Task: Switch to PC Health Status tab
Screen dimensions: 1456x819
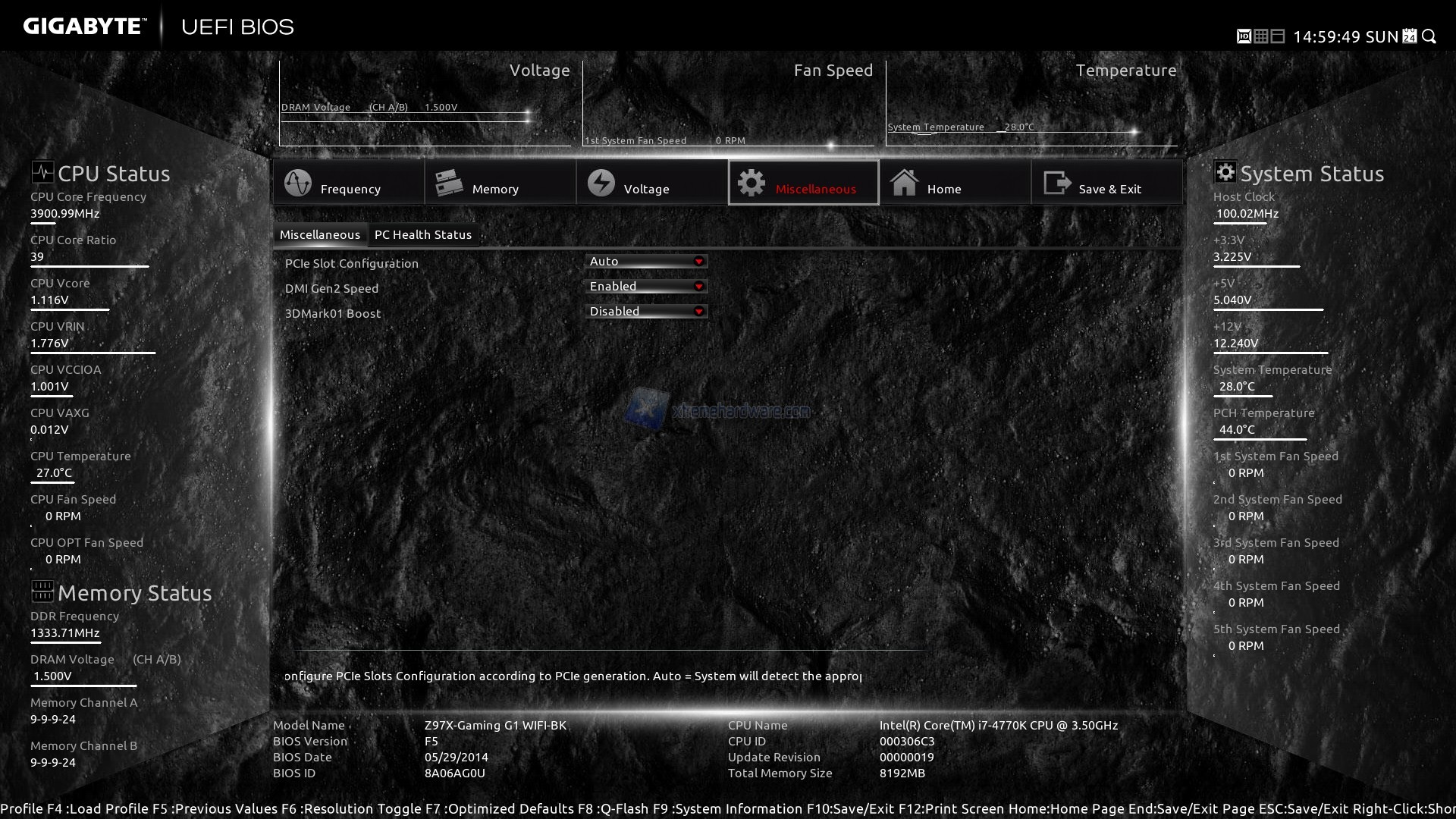Action: [x=422, y=235]
